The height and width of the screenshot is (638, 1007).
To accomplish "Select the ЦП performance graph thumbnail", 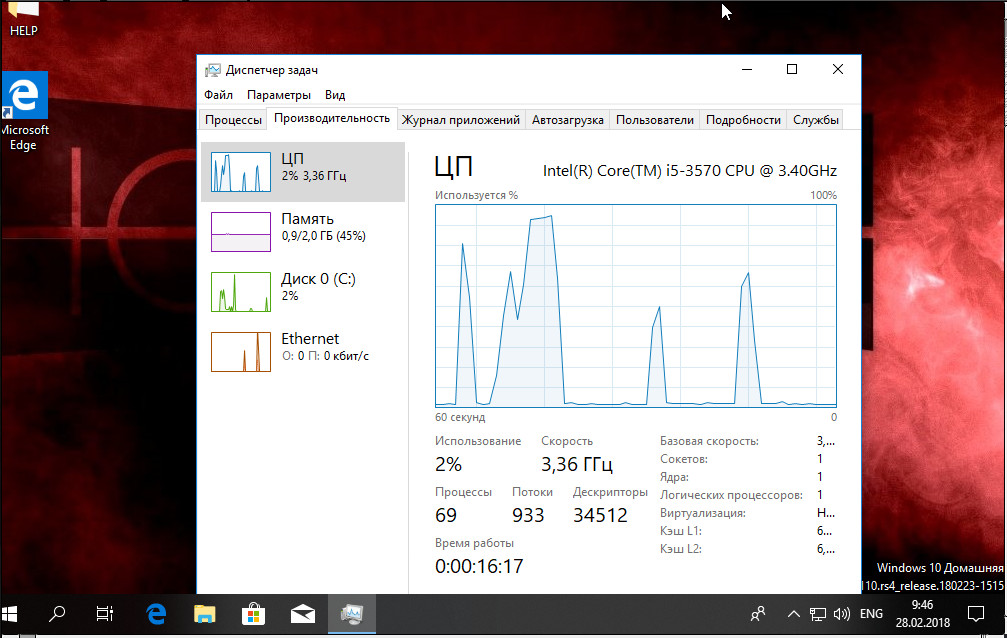I will pos(241,172).
